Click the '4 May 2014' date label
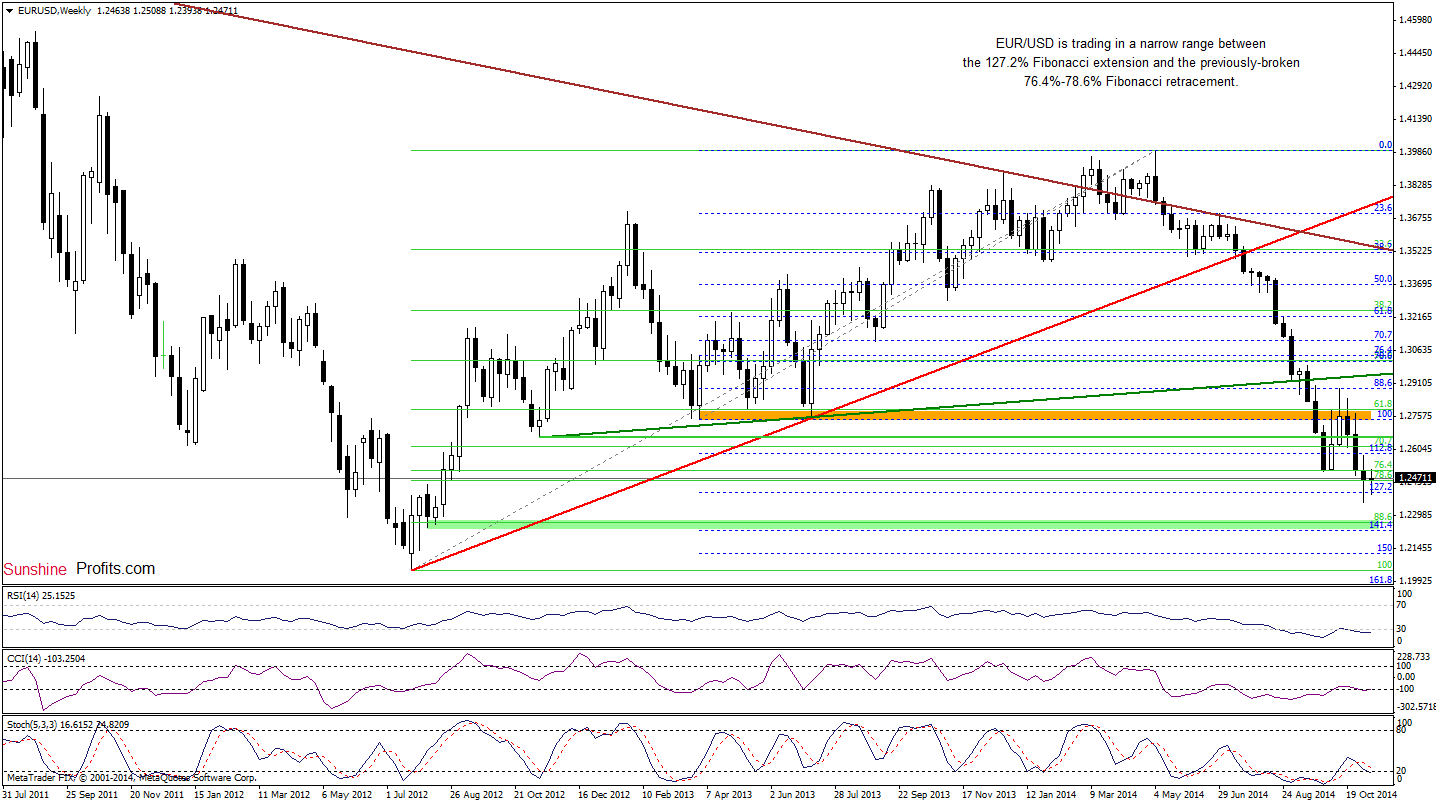This screenshot has width=1436, height=803. 1181,794
